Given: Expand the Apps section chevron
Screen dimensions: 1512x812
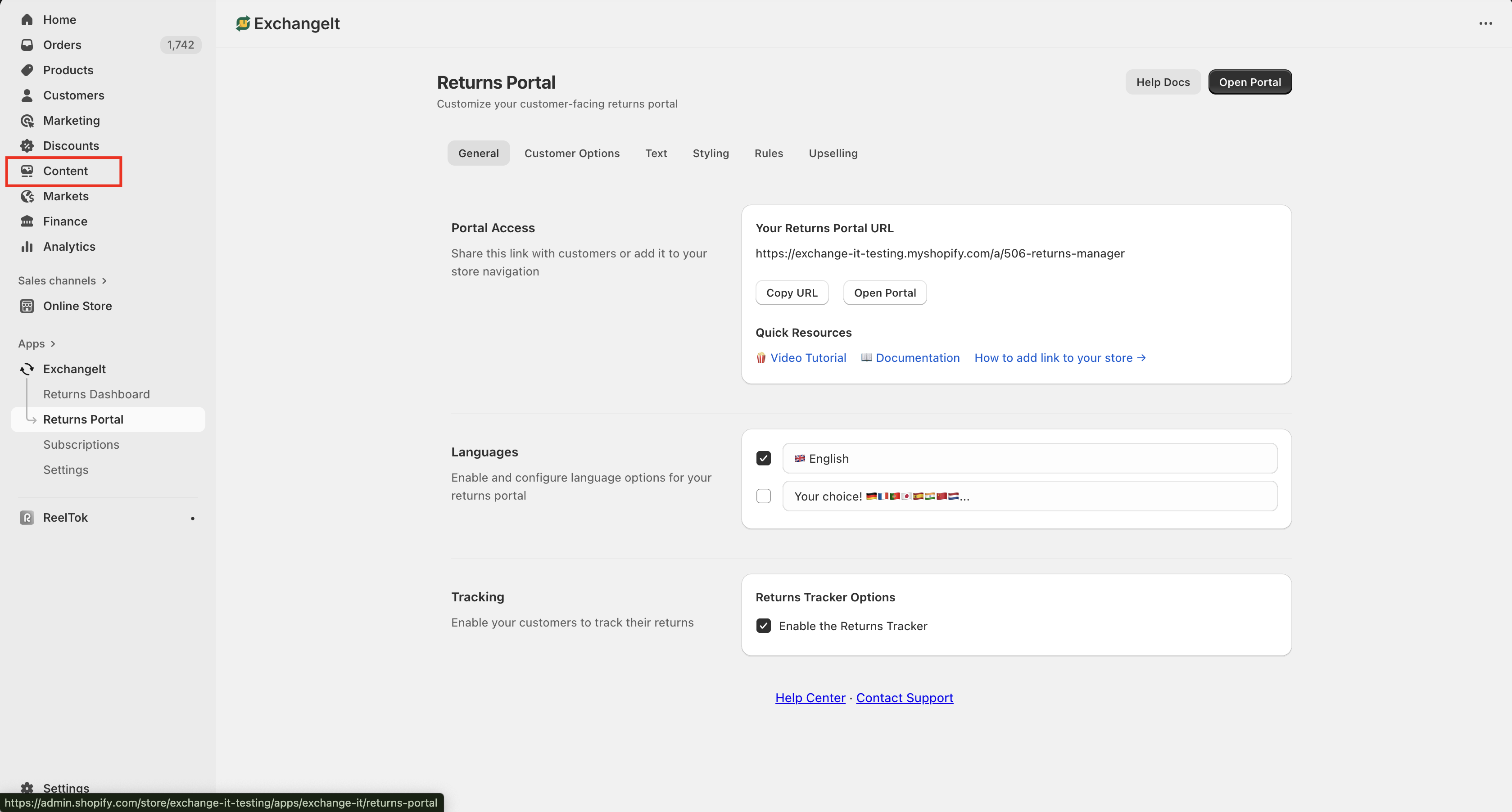Looking at the screenshot, I should tap(53, 344).
